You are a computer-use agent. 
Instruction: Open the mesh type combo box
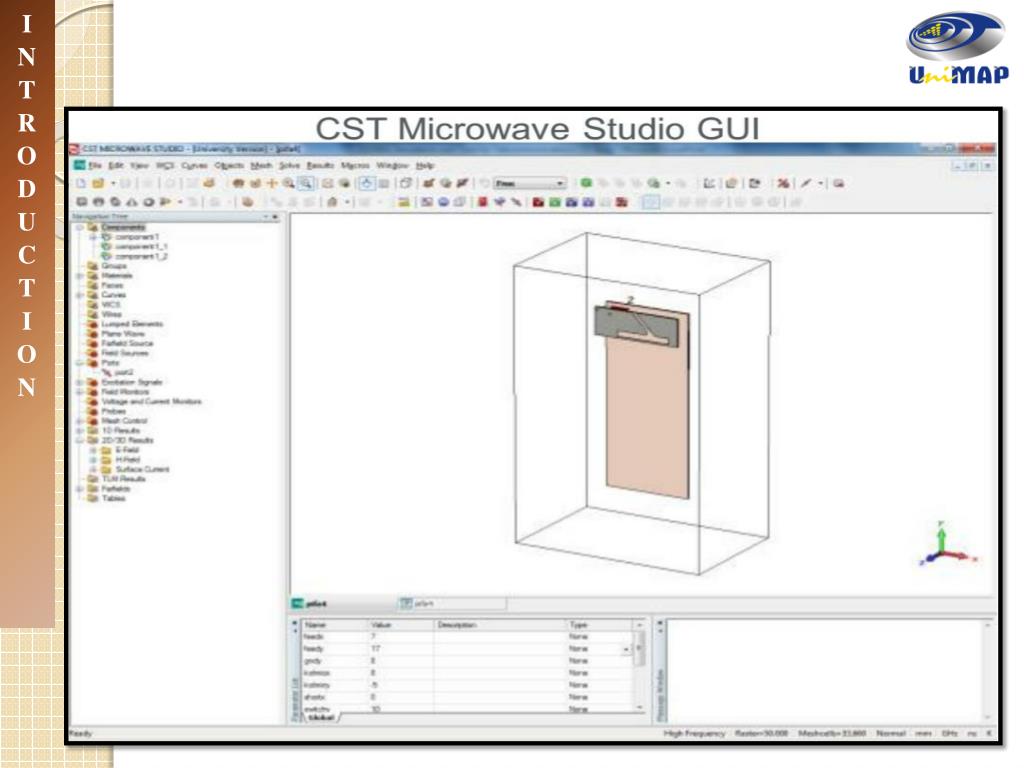pyautogui.click(x=529, y=184)
